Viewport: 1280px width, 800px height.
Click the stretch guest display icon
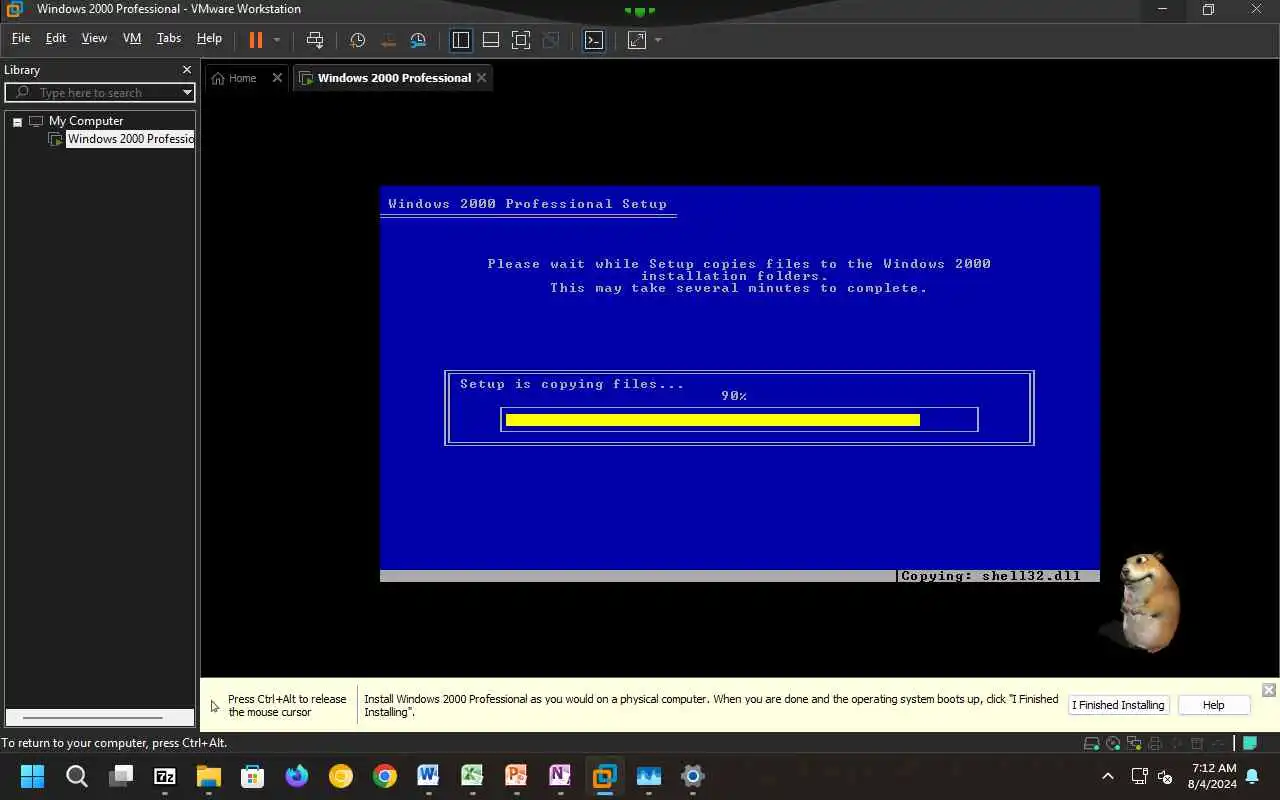click(x=637, y=40)
